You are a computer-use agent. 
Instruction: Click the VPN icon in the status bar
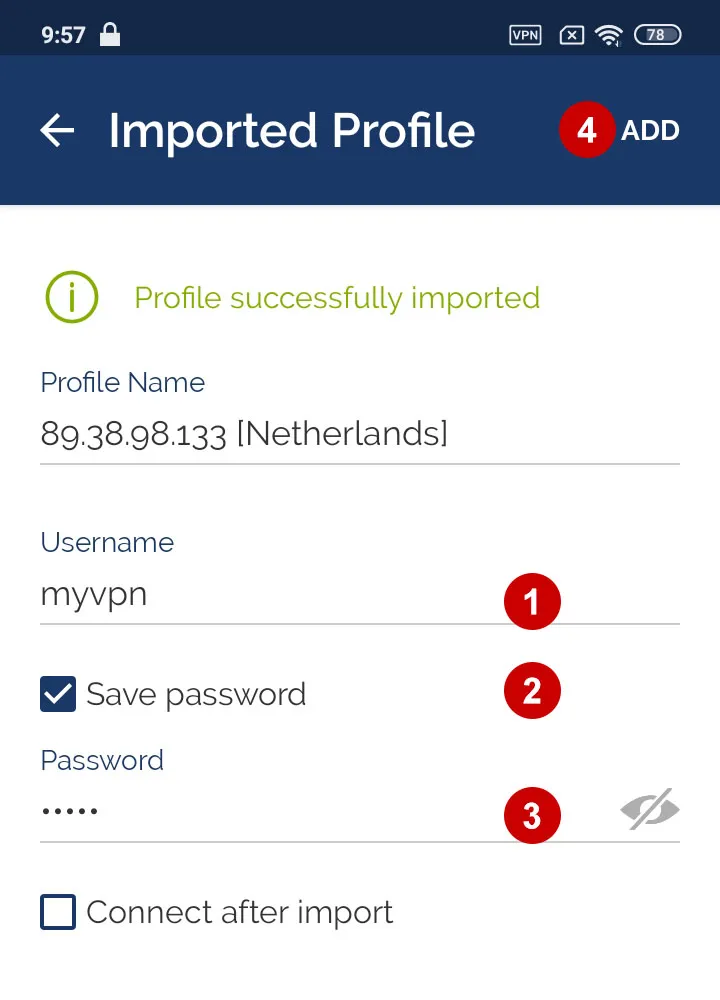click(524, 34)
